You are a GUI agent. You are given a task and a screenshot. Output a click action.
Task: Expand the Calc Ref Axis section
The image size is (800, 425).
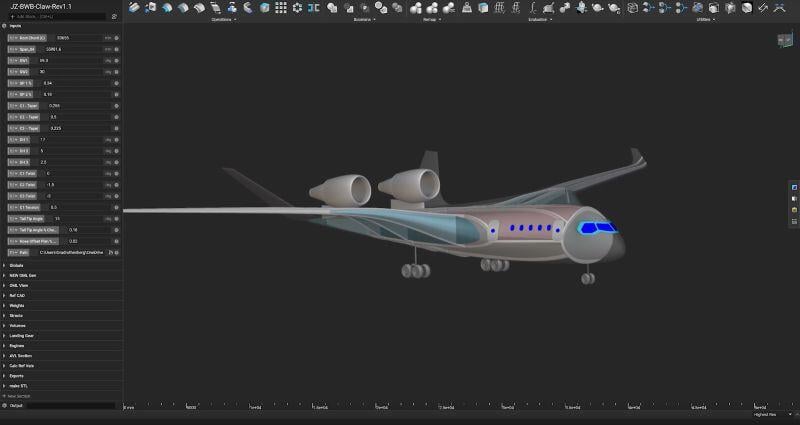click(x=5, y=366)
